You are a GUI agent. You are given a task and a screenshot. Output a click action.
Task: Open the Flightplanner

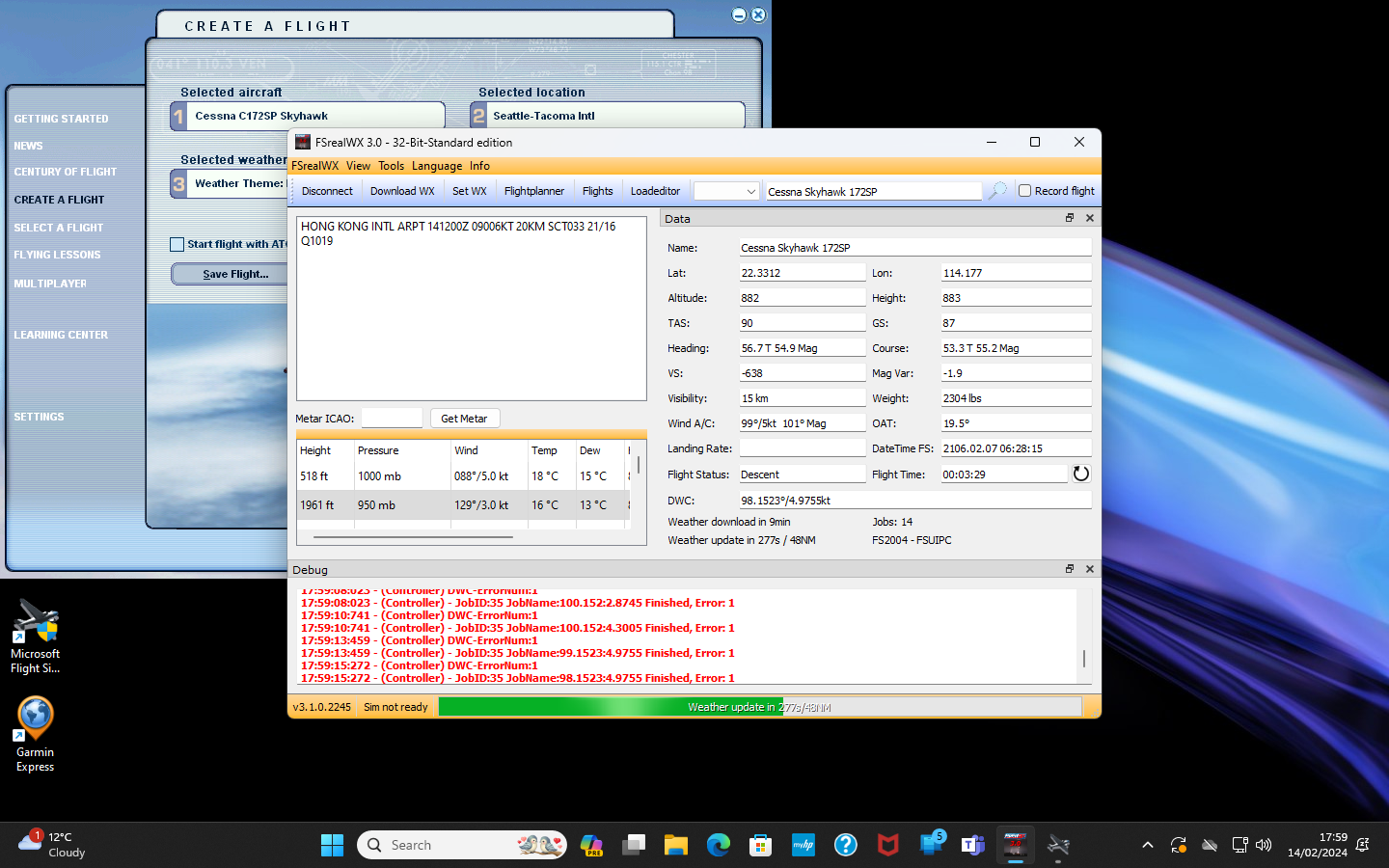534,191
